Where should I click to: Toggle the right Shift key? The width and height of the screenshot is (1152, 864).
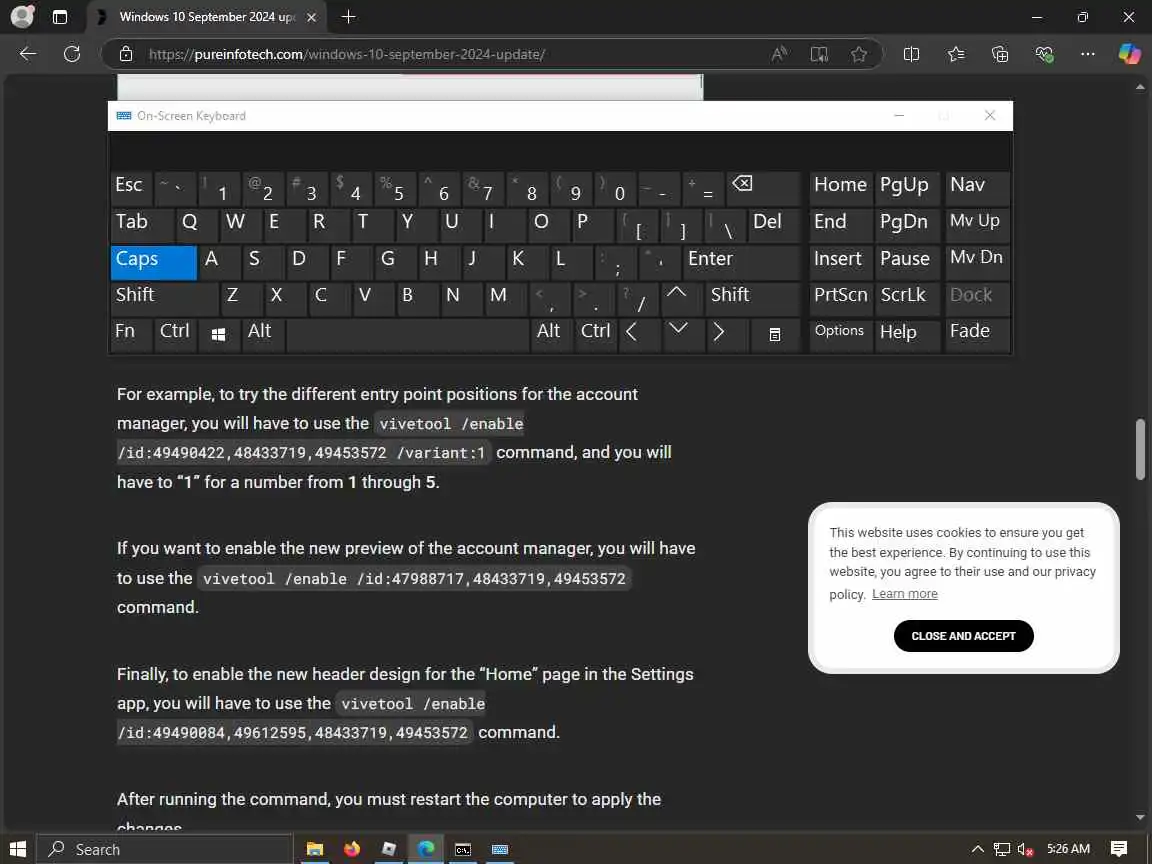click(x=752, y=298)
